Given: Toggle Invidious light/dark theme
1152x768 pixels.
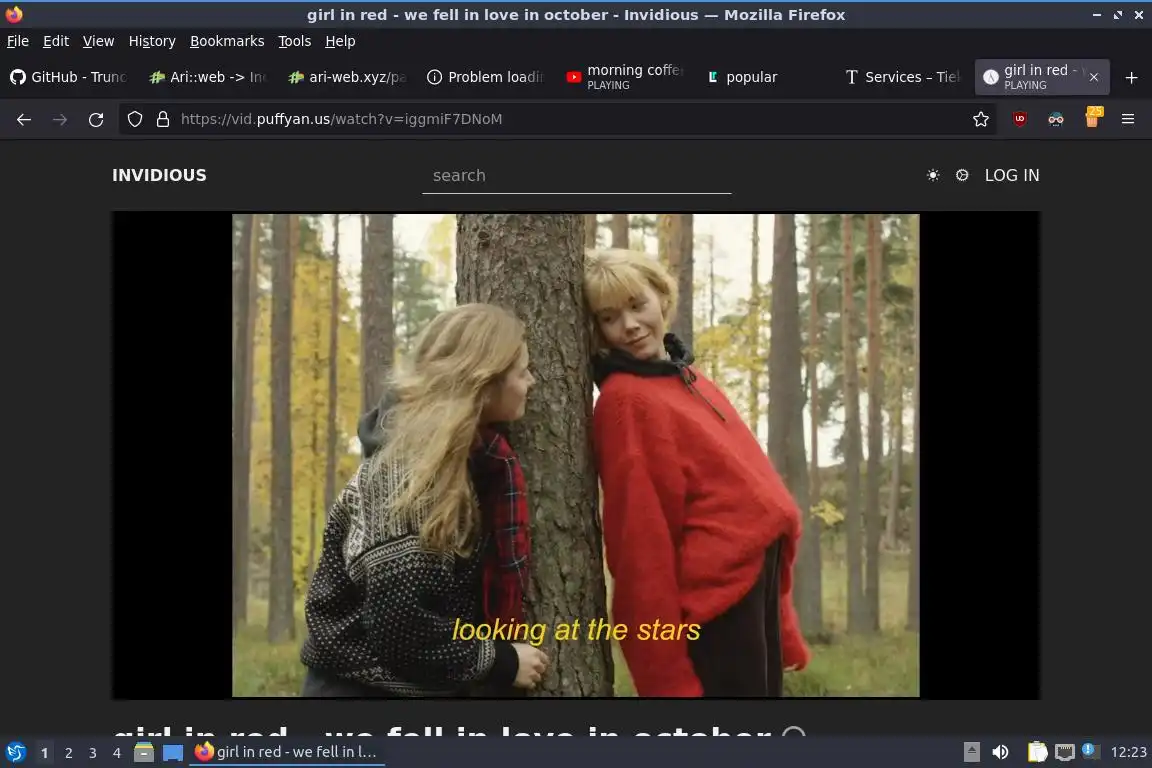Looking at the screenshot, I should [x=932, y=175].
